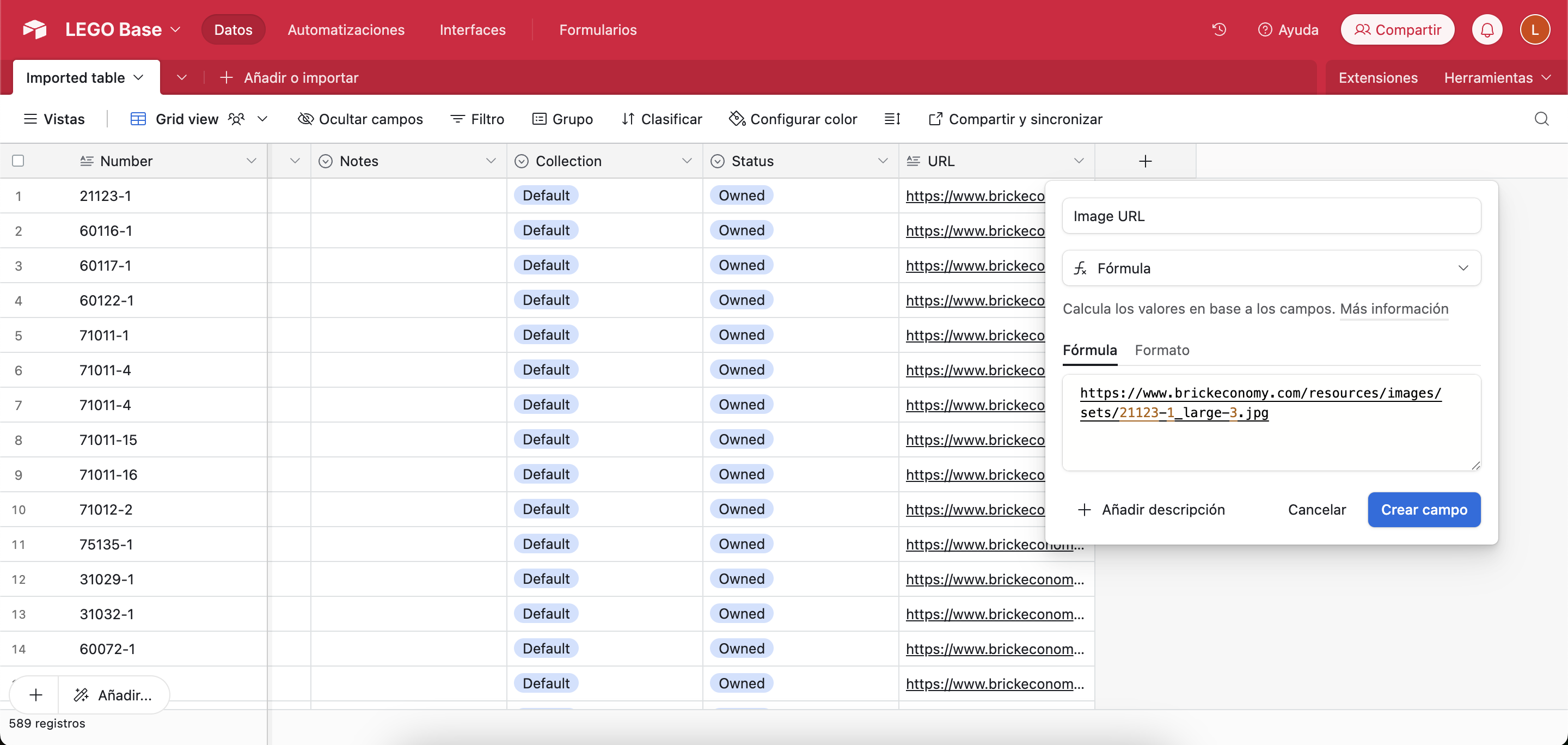1568x745 pixels.
Task: Open the base history clock icon
Action: (1218, 29)
